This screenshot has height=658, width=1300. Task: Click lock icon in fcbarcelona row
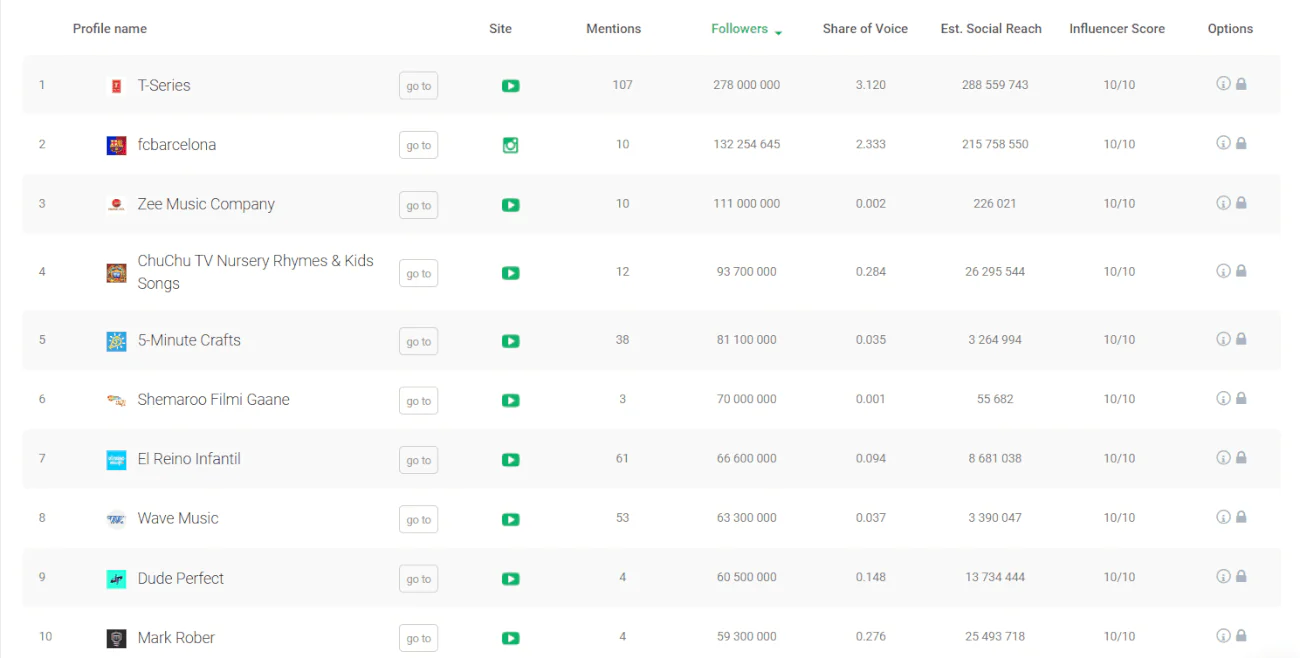point(1241,144)
